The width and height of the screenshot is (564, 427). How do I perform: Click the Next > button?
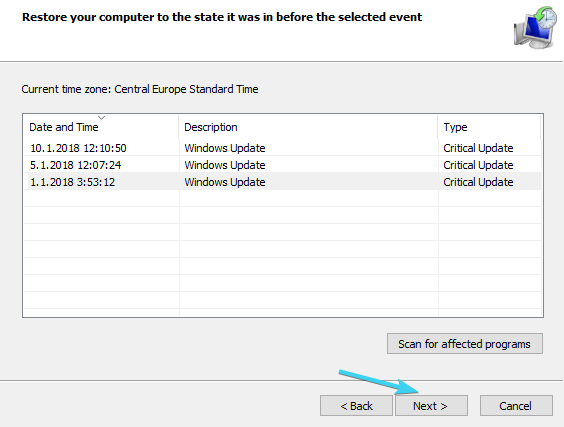coord(431,406)
